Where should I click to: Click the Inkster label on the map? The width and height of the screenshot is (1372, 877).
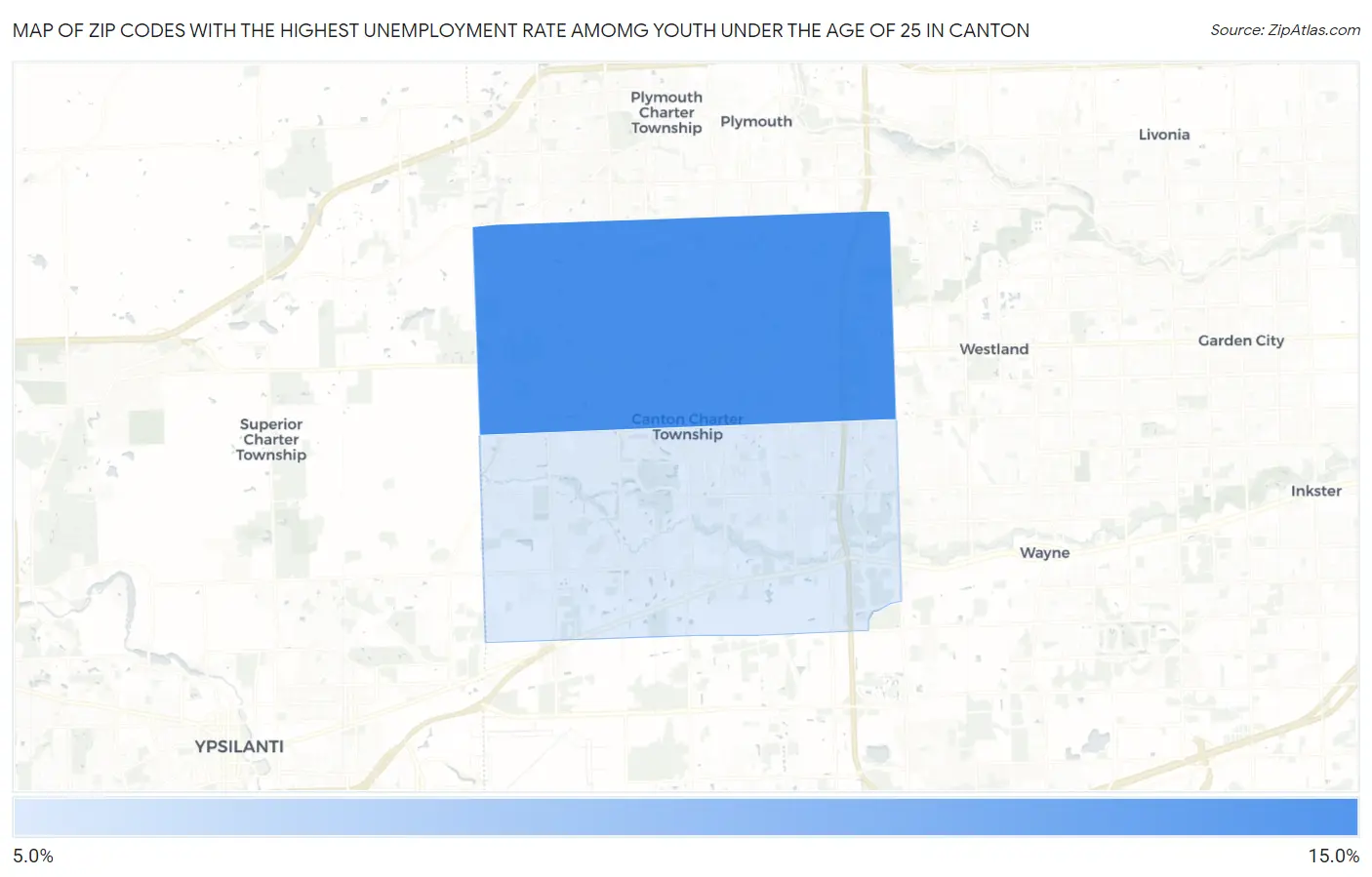[1315, 491]
